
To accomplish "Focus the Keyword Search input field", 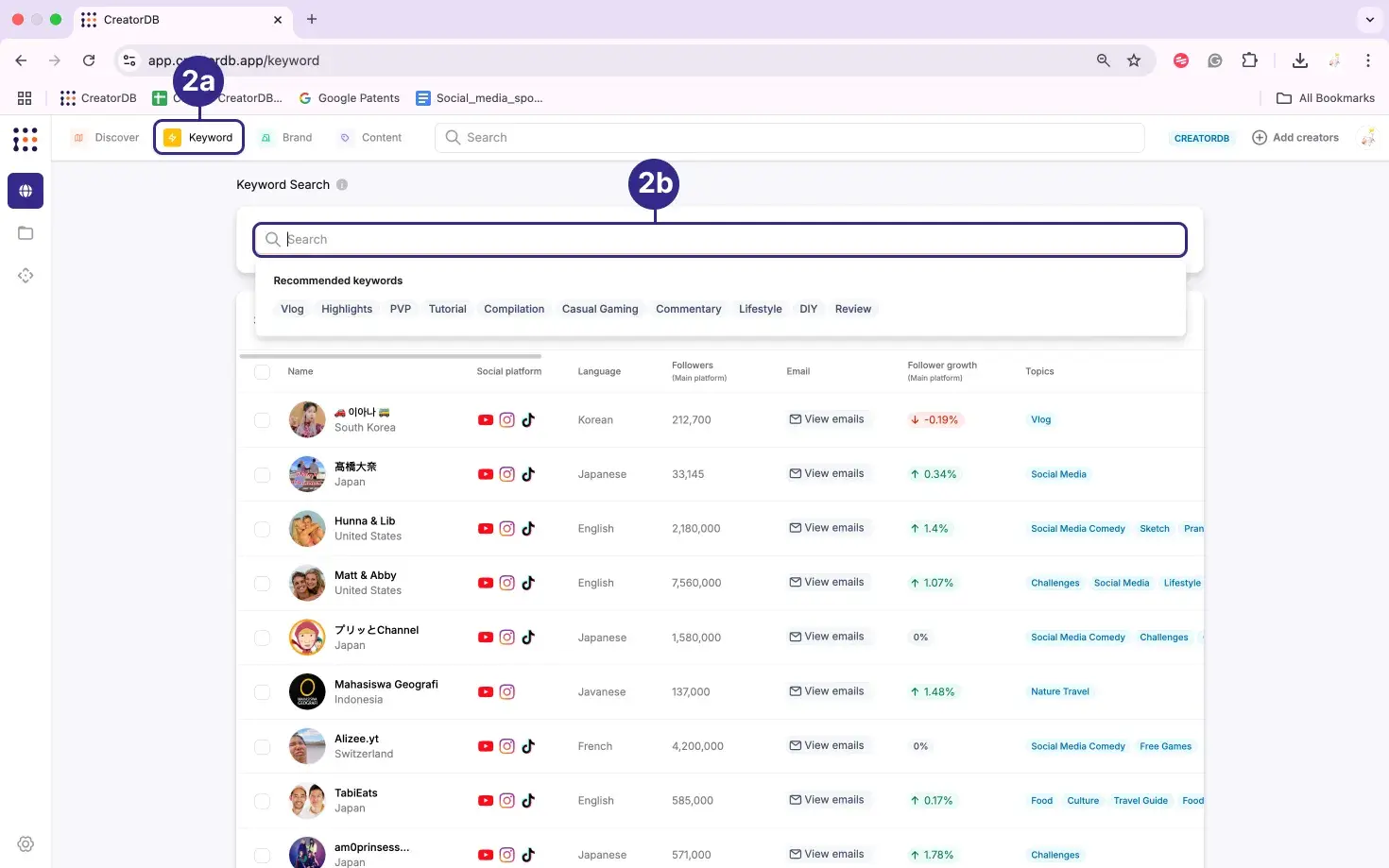I will pyautogui.click(x=720, y=240).
